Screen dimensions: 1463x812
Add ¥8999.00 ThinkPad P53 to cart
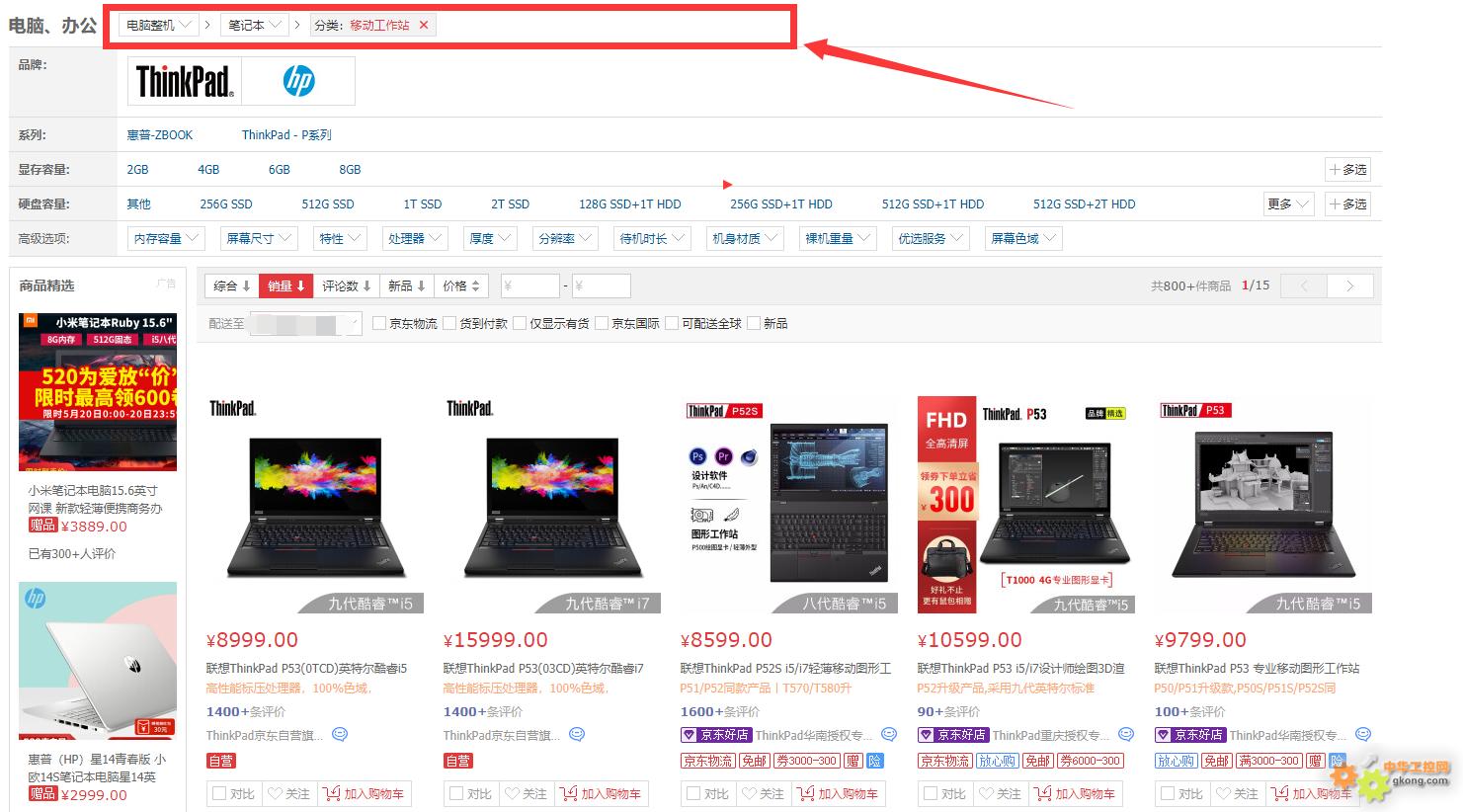pyautogui.click(x=364, y=794)
